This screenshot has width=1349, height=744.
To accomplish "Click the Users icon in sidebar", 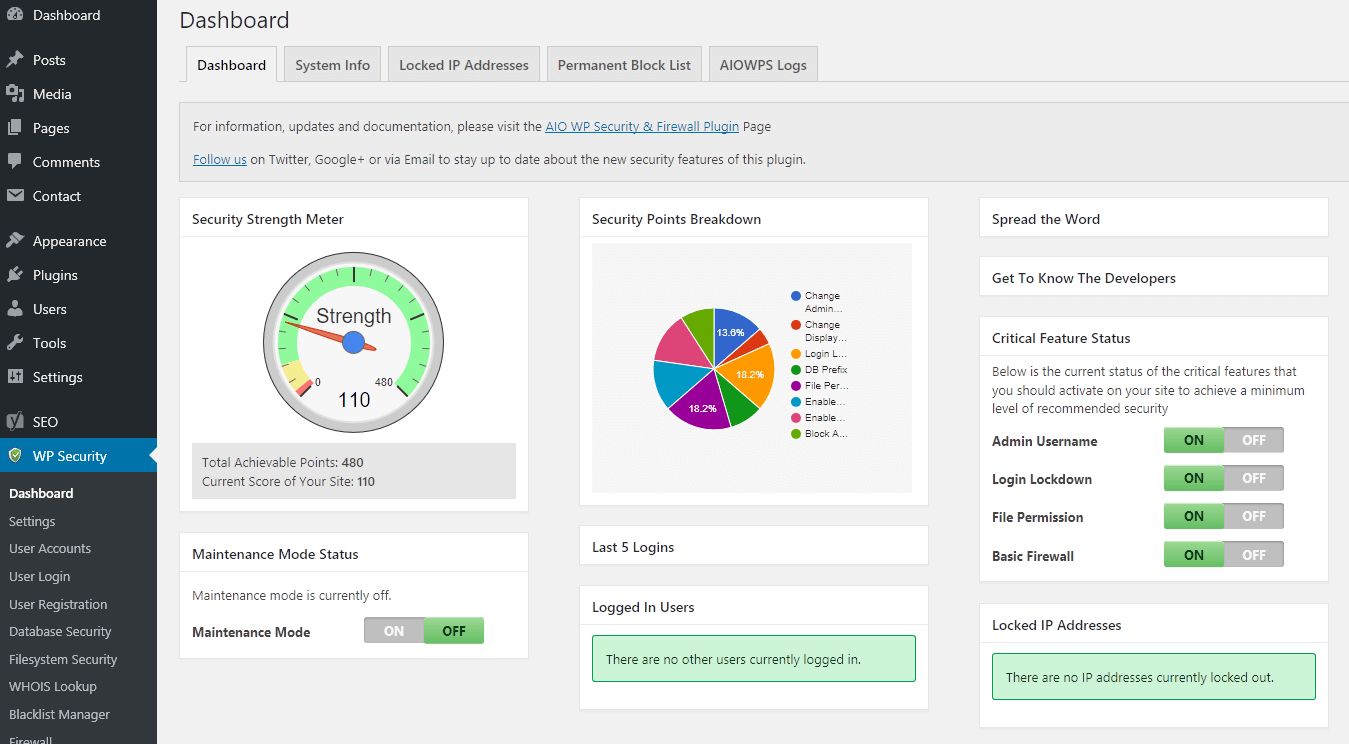I will (17, 308).
